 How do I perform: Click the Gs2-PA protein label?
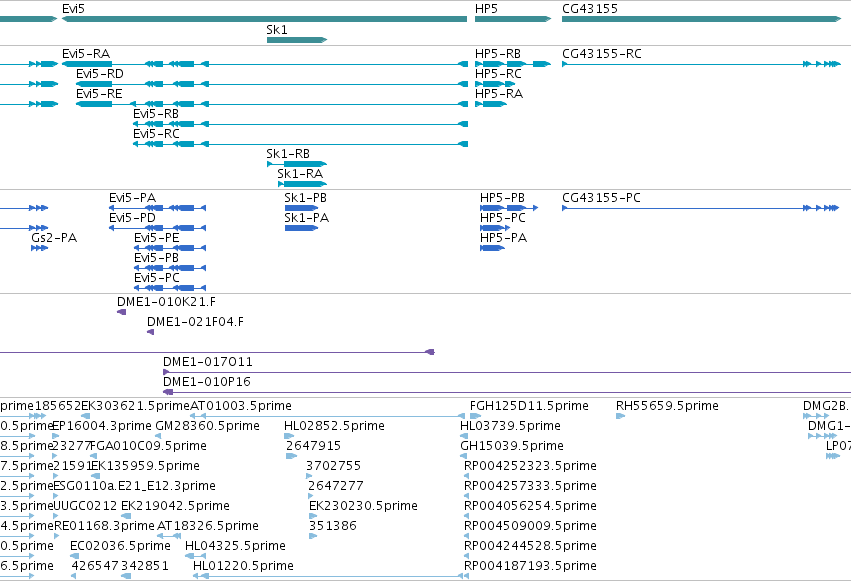pos(54,238)
